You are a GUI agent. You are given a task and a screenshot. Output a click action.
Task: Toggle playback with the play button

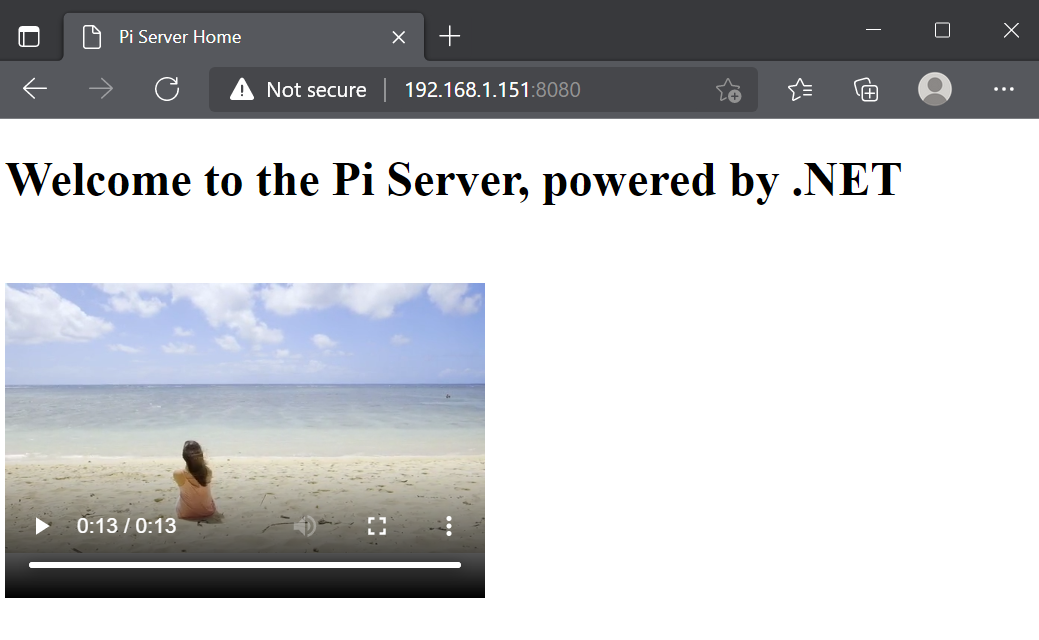coord(41,525)
